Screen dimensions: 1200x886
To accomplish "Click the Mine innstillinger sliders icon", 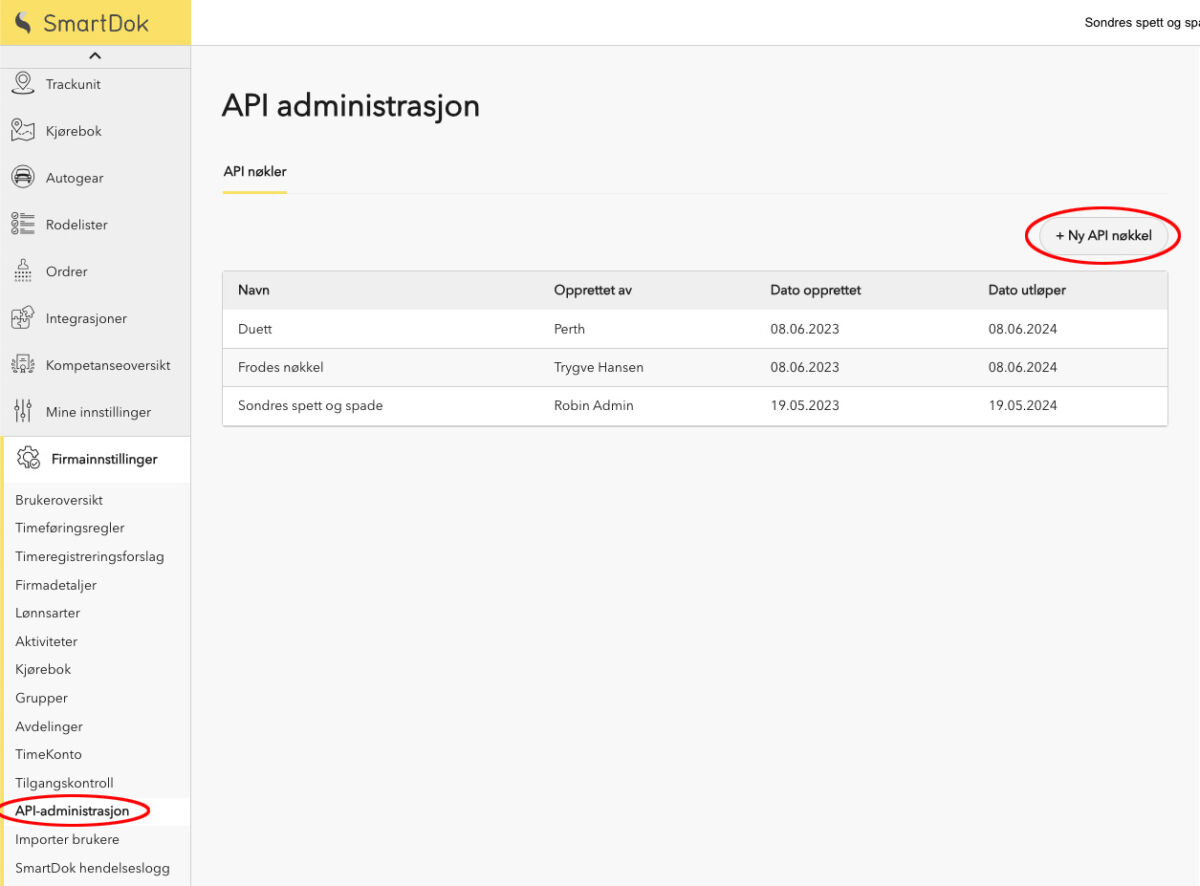I will [x=23, y=411].
